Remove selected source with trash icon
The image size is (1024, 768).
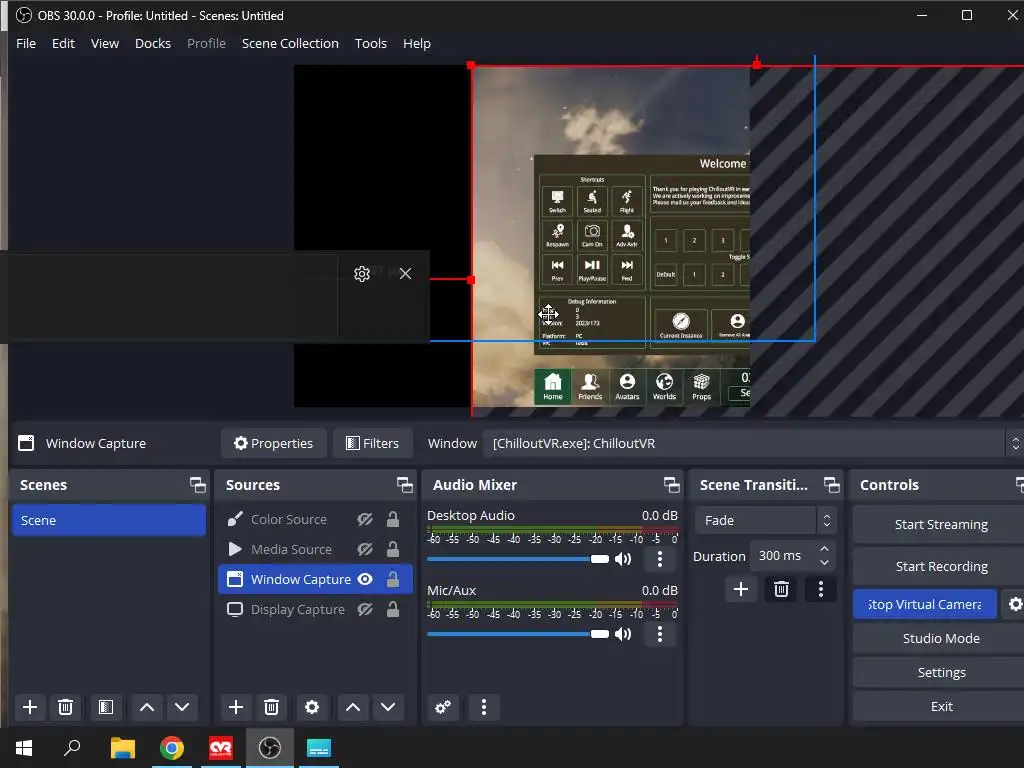point(271,707)
